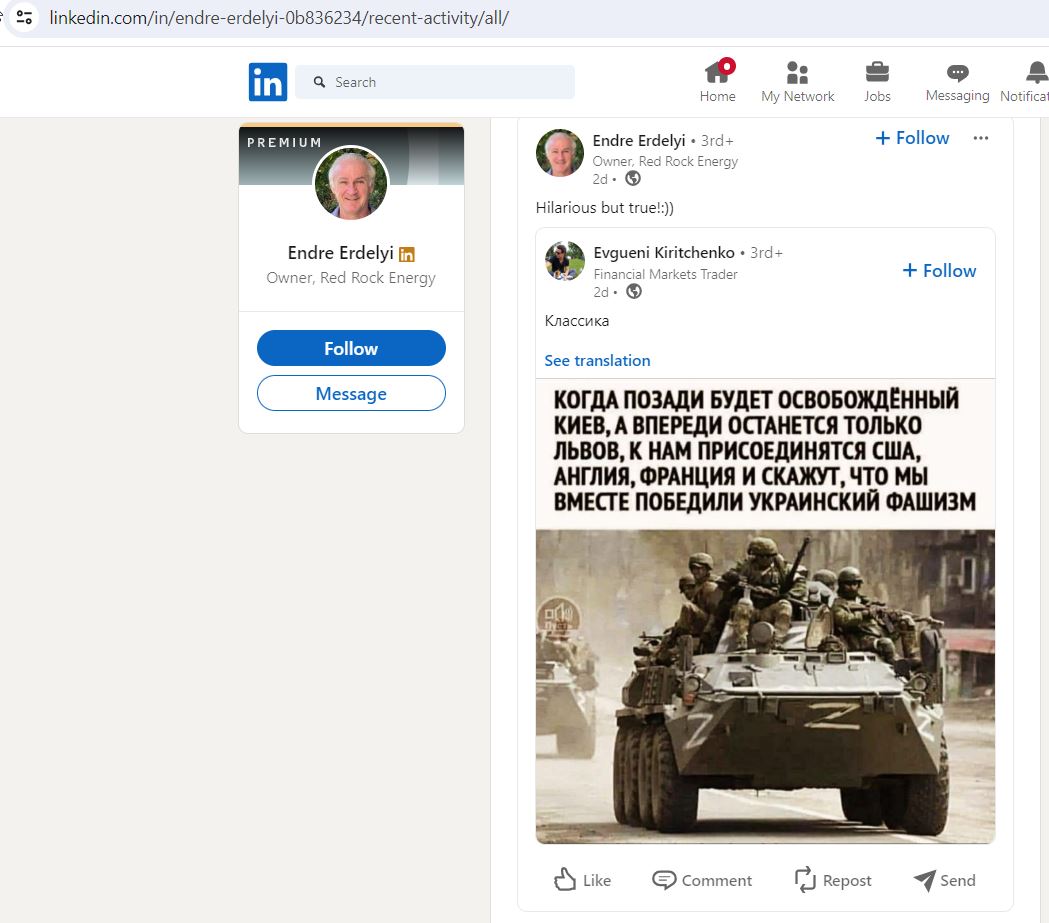Comment on the post
The width and height of the screenshot is (1049, 923).
(x=702, y=880)
